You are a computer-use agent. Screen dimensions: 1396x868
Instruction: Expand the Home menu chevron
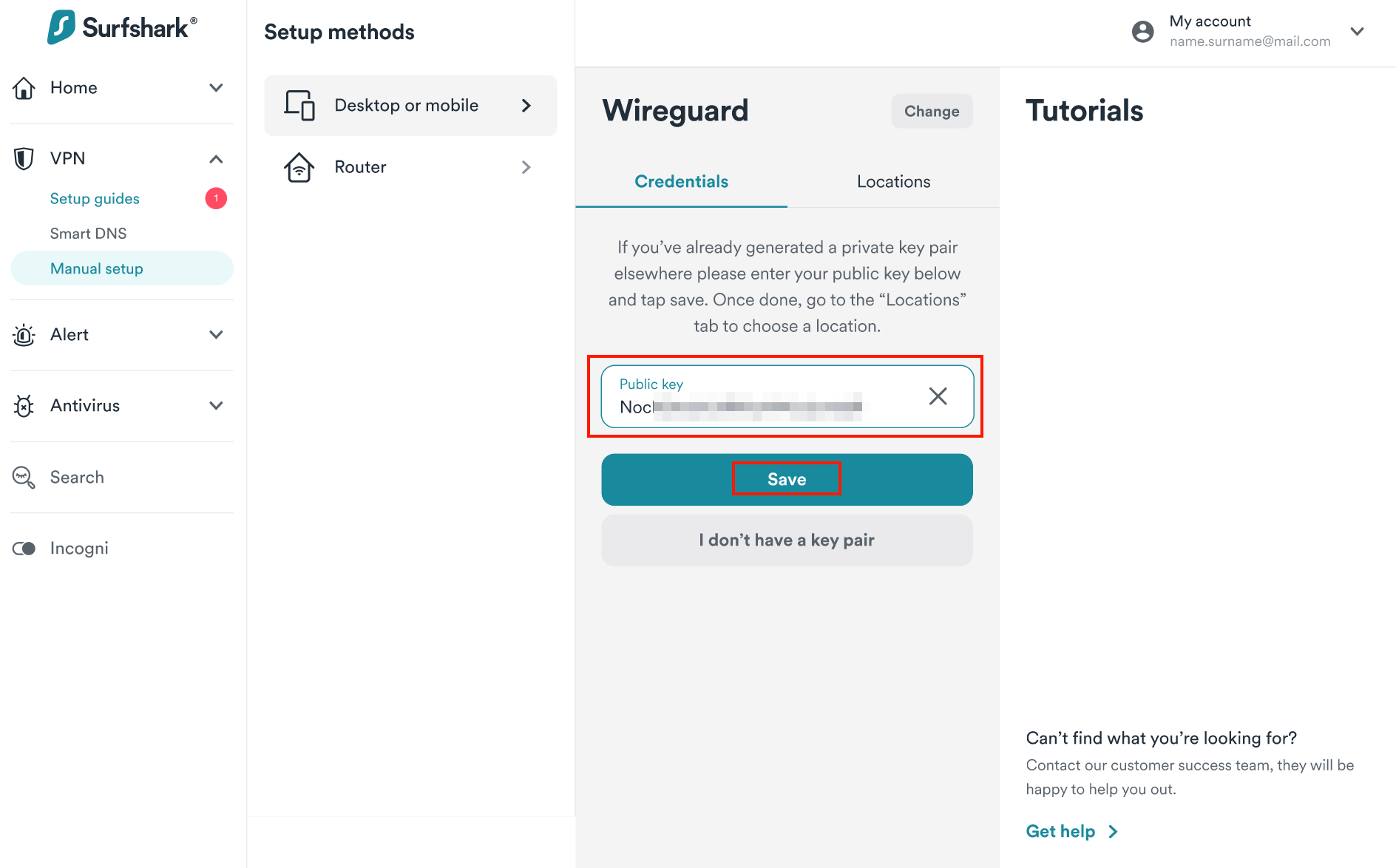pyautogui.click(x=216, y=88)
